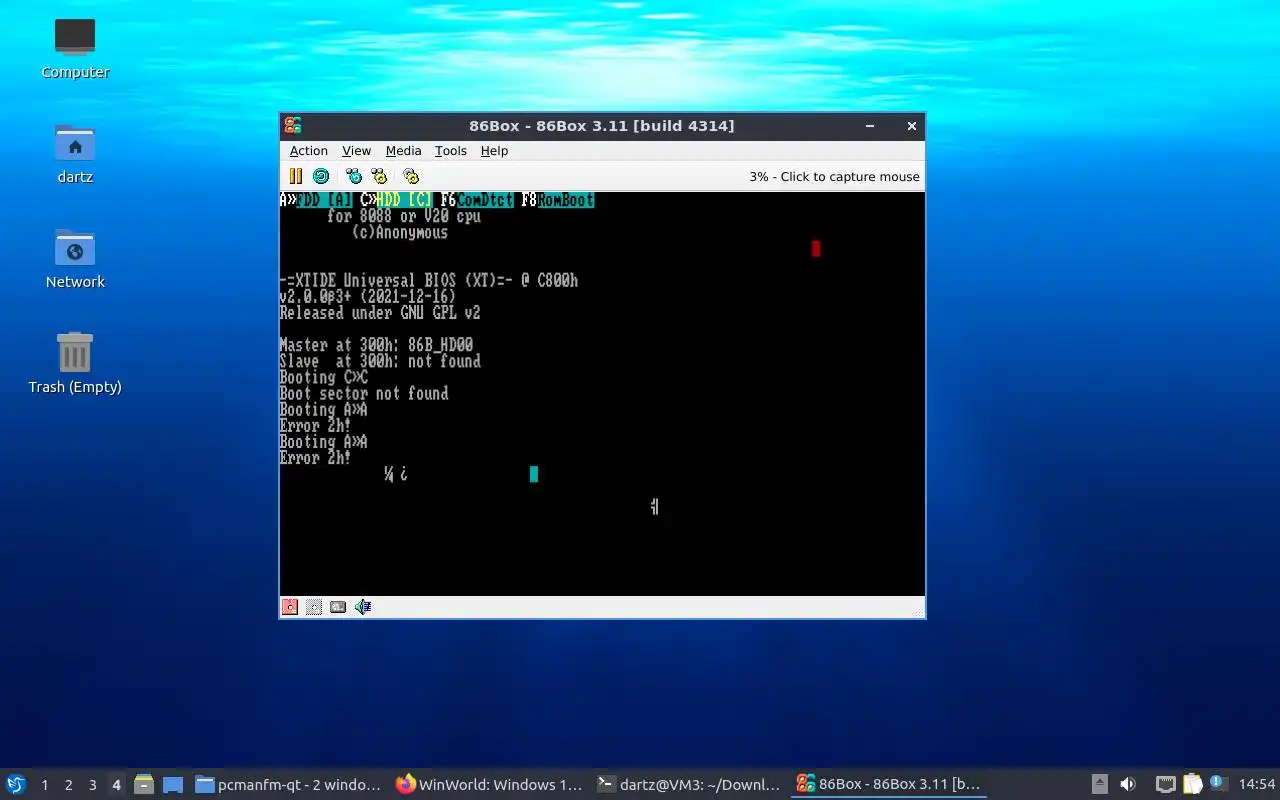Image resolution: width=1280 pixels, height=800 pixels.
Task: Click the "FDD [A]" boot menu label
Action: point(324,200)
